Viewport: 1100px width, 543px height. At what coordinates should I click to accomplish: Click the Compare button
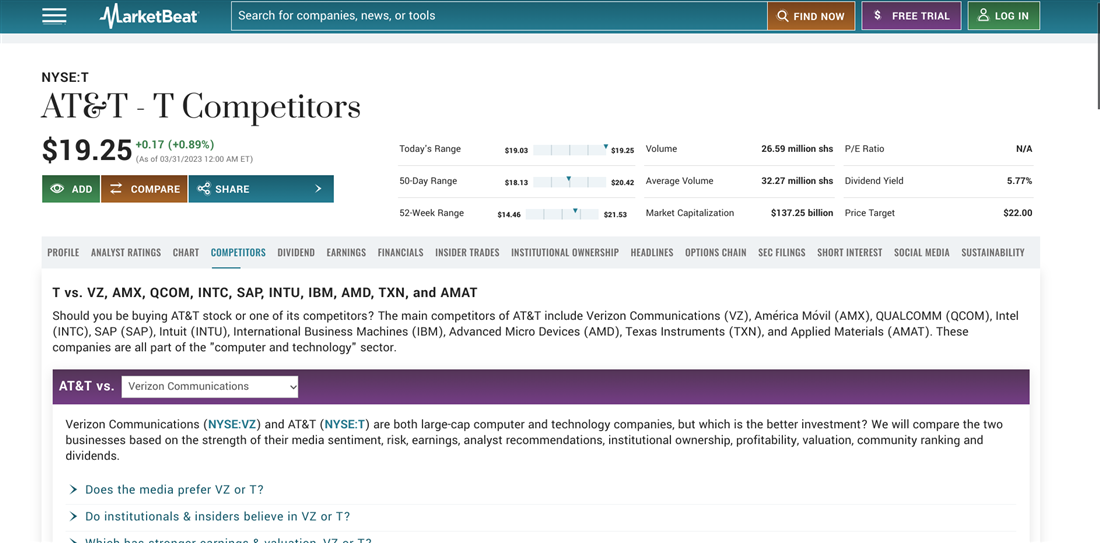pyautogui.click(x=144, y=189)
